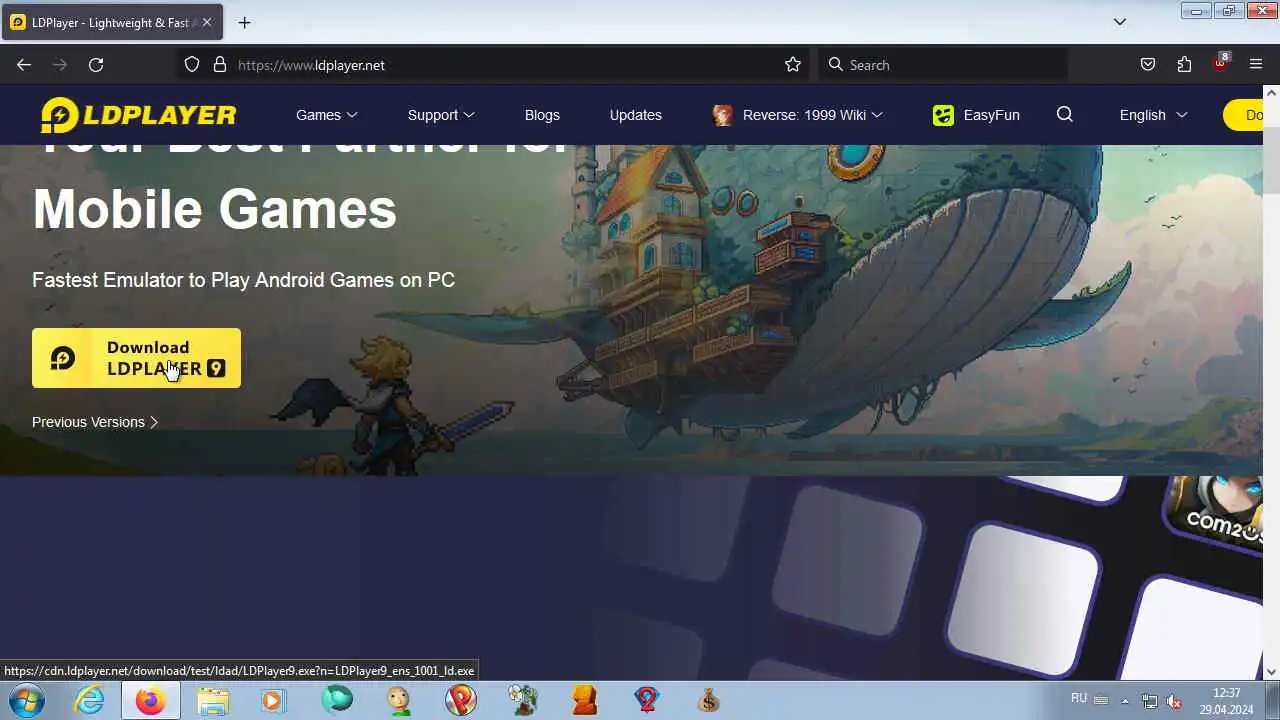Viewport: 1280px width, 720px height.
Task: Open Windows Explorer folder in taskbar
Action: [213, 701]
